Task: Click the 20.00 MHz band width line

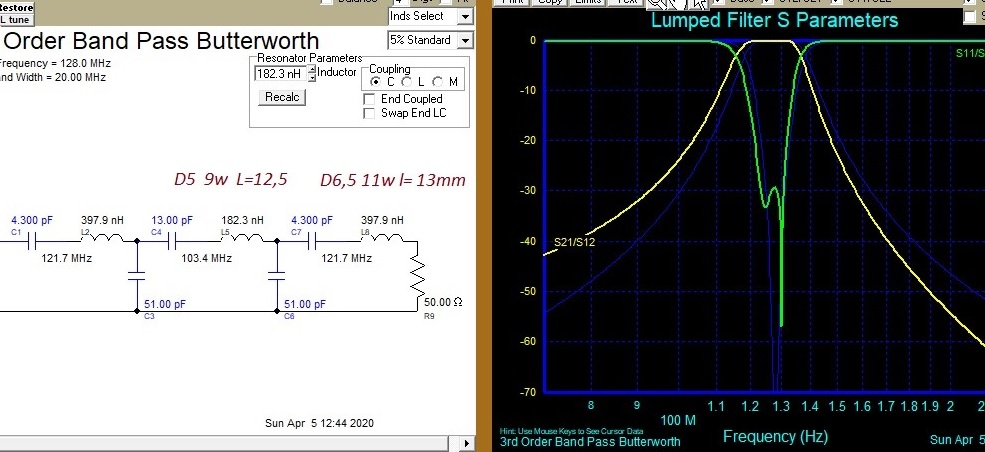Action: pyautogui.click(x=53, y=78)
